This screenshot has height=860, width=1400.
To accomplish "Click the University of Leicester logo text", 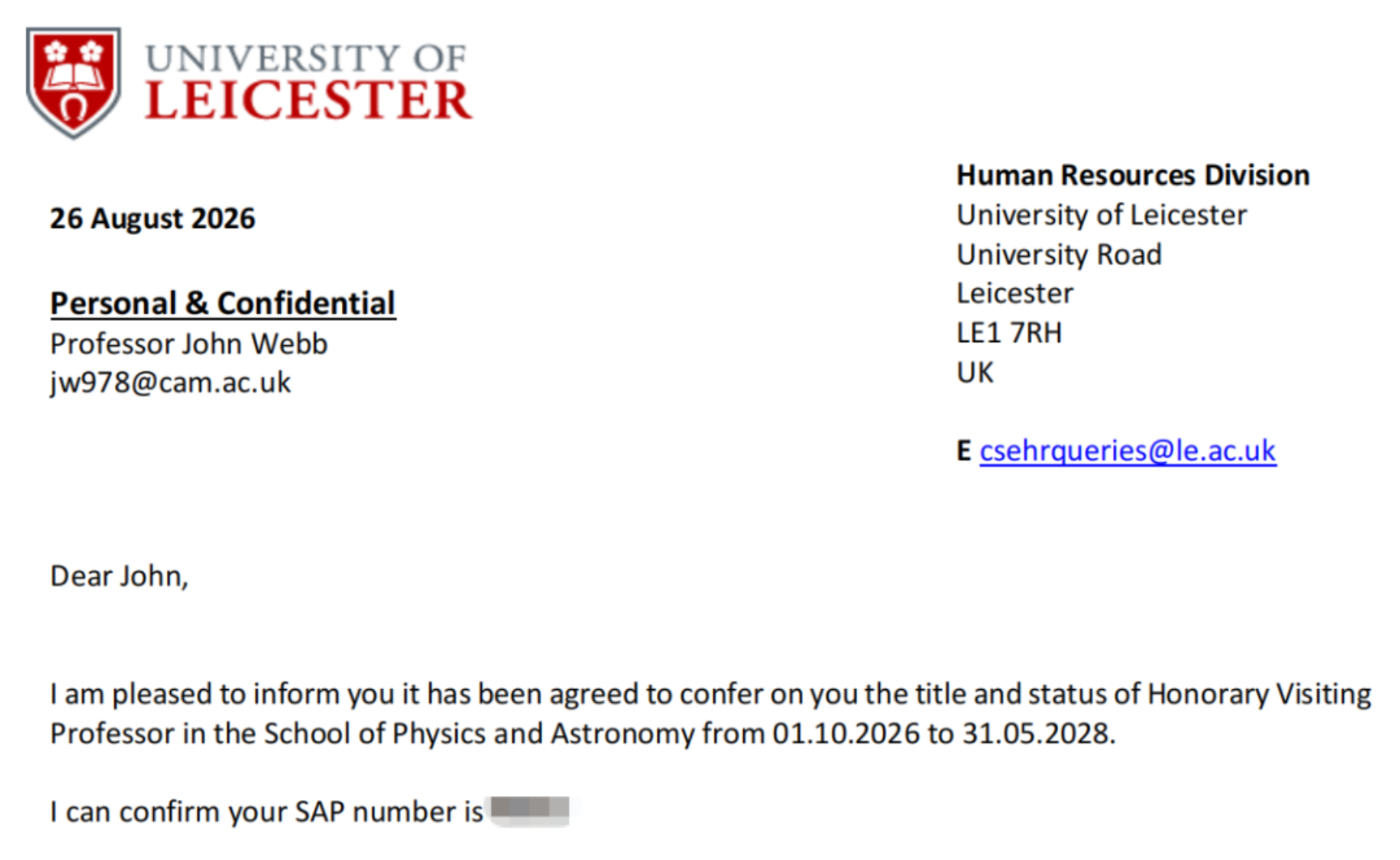I will (x=308, y=83).
